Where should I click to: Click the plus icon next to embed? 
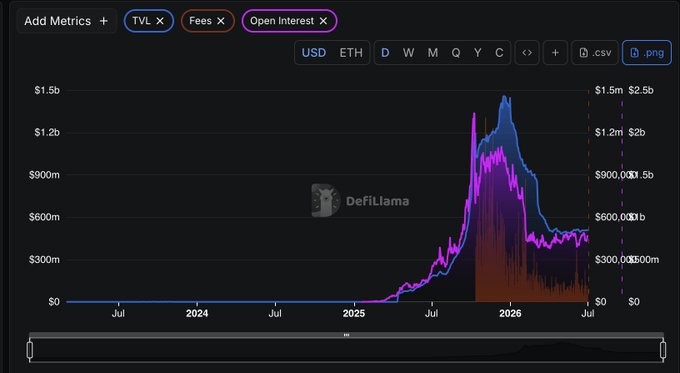pos(555,53)
